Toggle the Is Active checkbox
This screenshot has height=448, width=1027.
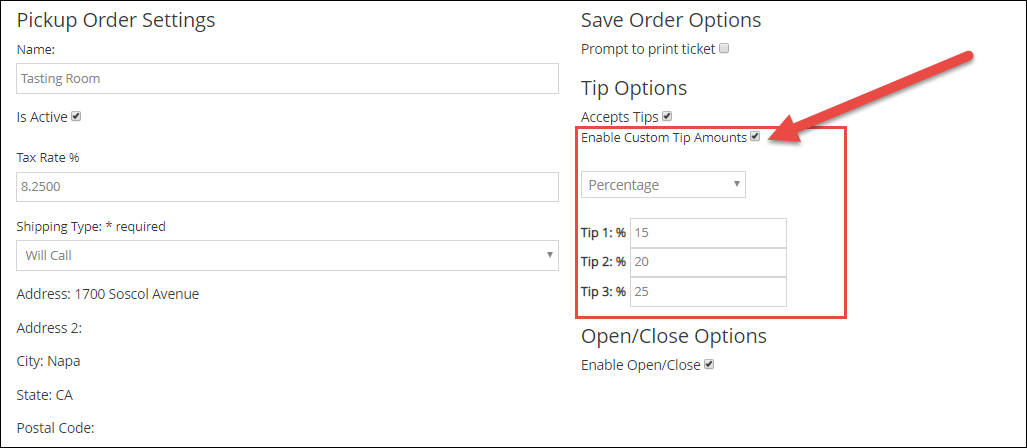(x=76, y=116)
